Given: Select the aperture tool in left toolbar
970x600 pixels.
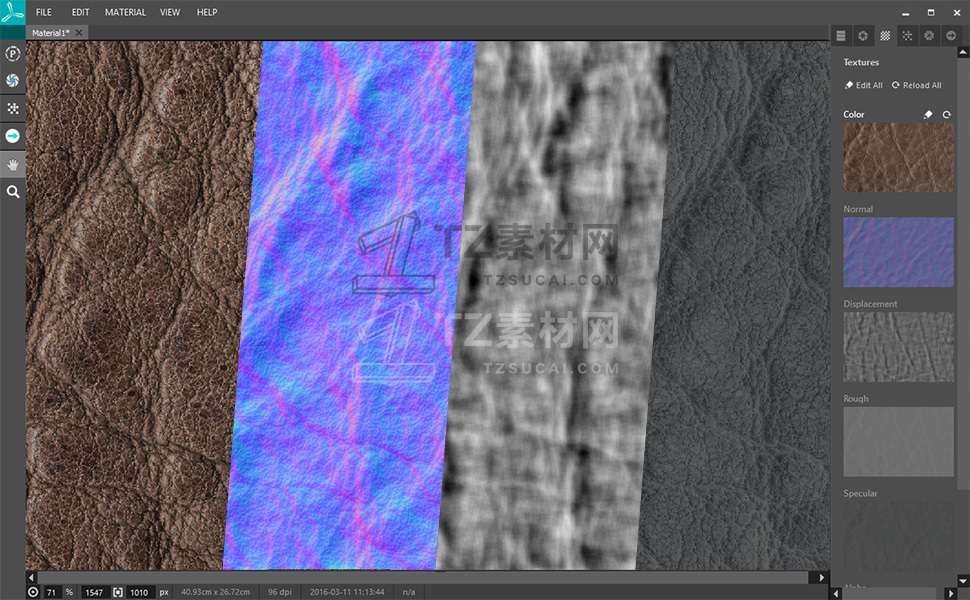Looking at the screenshot, I should pos(12,80).
